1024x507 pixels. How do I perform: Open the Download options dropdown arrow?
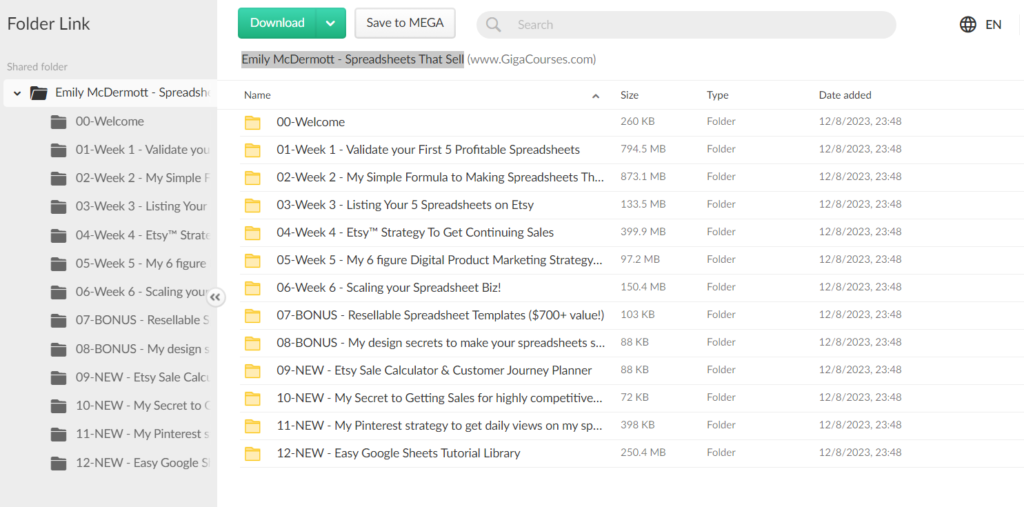330,23
